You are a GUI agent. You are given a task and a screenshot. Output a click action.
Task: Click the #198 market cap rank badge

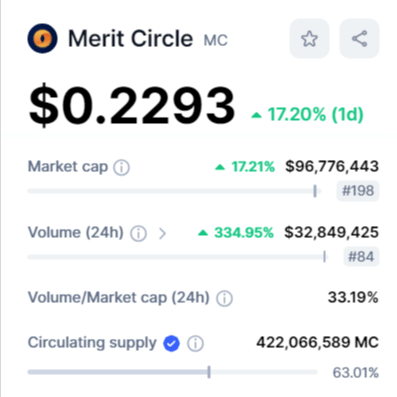358,191
